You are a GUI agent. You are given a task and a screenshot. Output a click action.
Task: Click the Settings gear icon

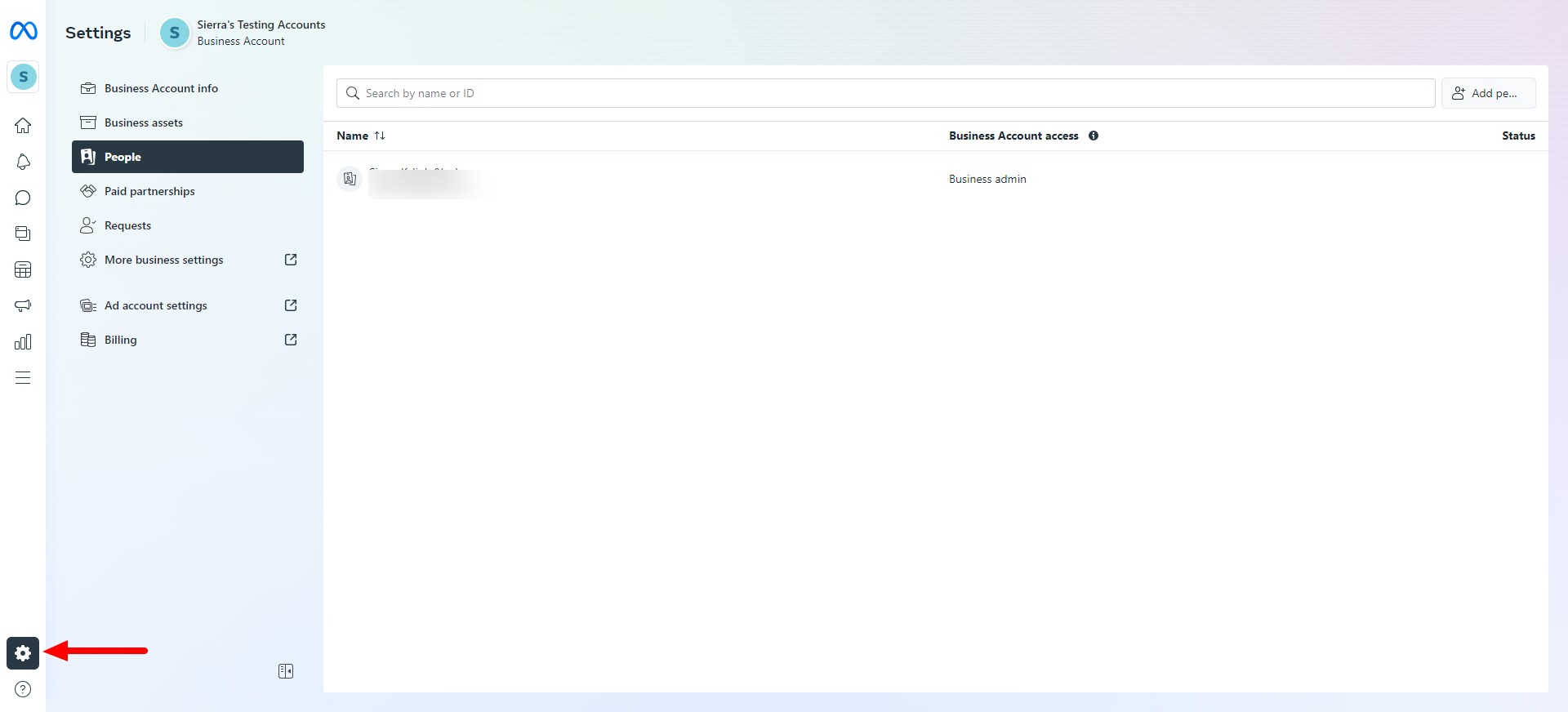[x=23, y=653]
